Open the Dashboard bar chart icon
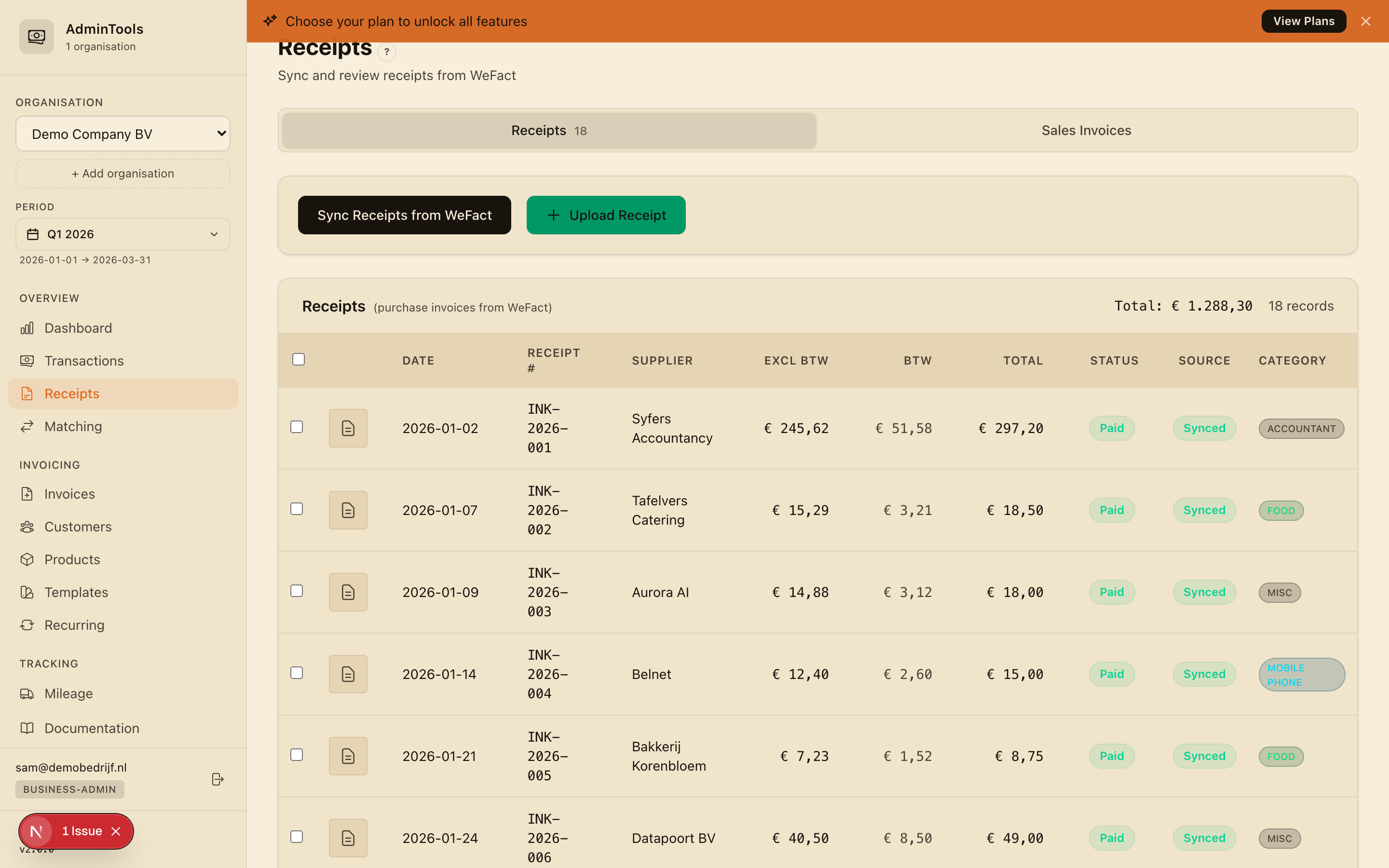This screenshot has width=1389, height=868. (x=27, y=328)
